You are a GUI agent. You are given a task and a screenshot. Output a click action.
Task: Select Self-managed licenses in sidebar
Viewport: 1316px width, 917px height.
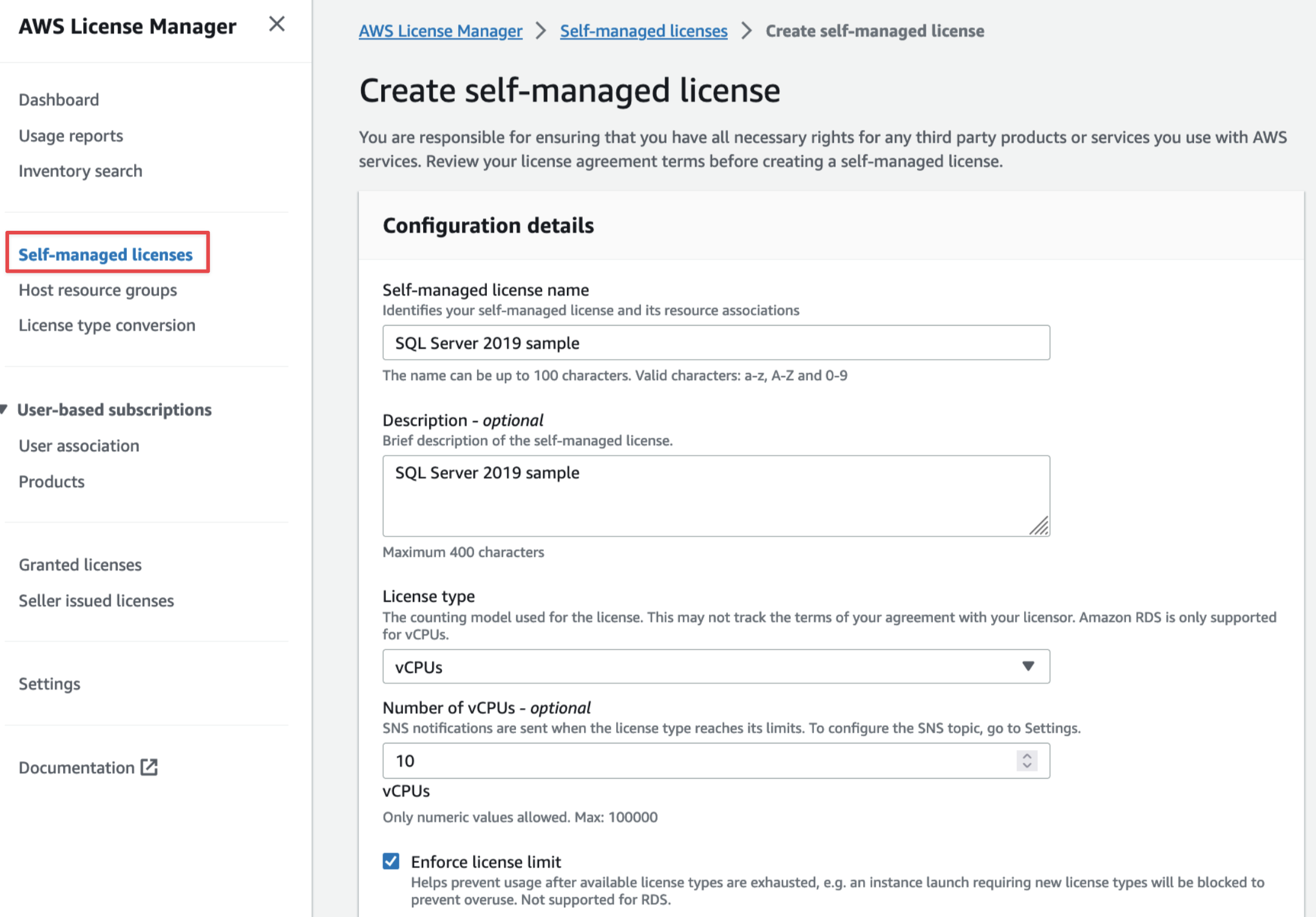pos(106,254)
